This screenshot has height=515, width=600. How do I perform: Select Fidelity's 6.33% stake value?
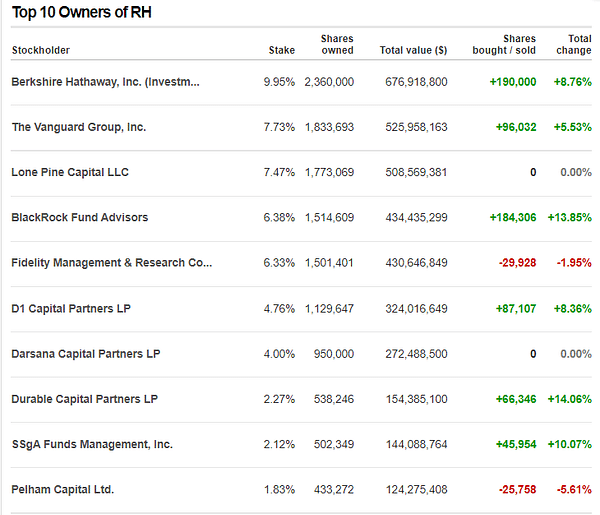coord(279,262)
